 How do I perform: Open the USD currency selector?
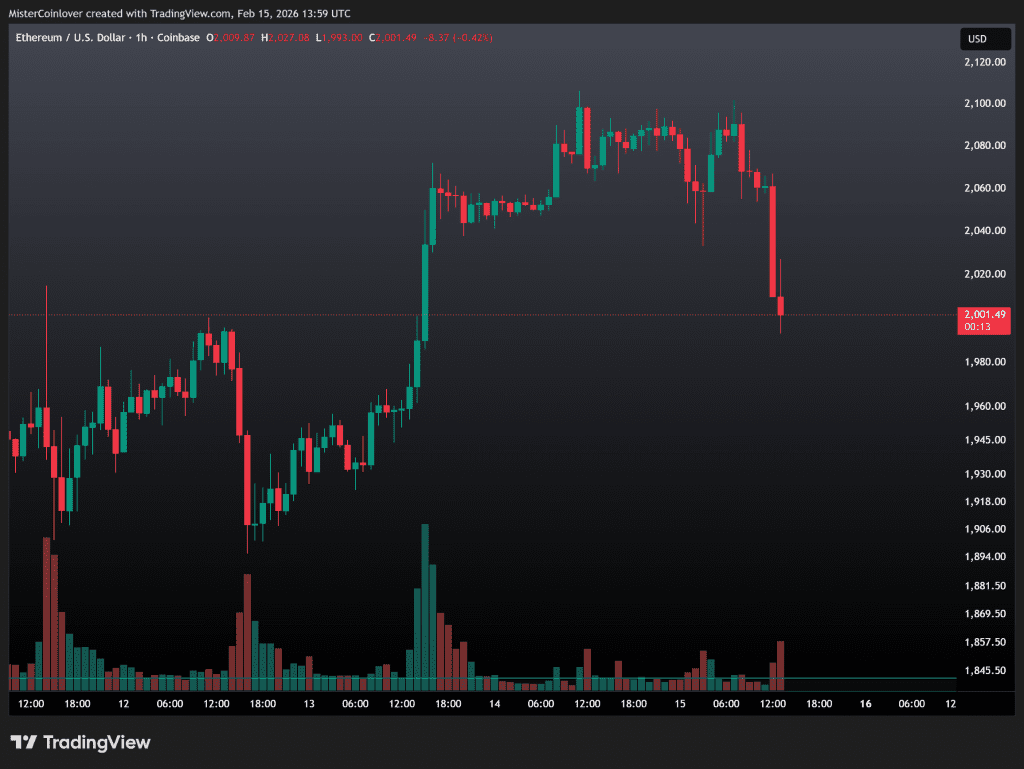tap(976, 39)
